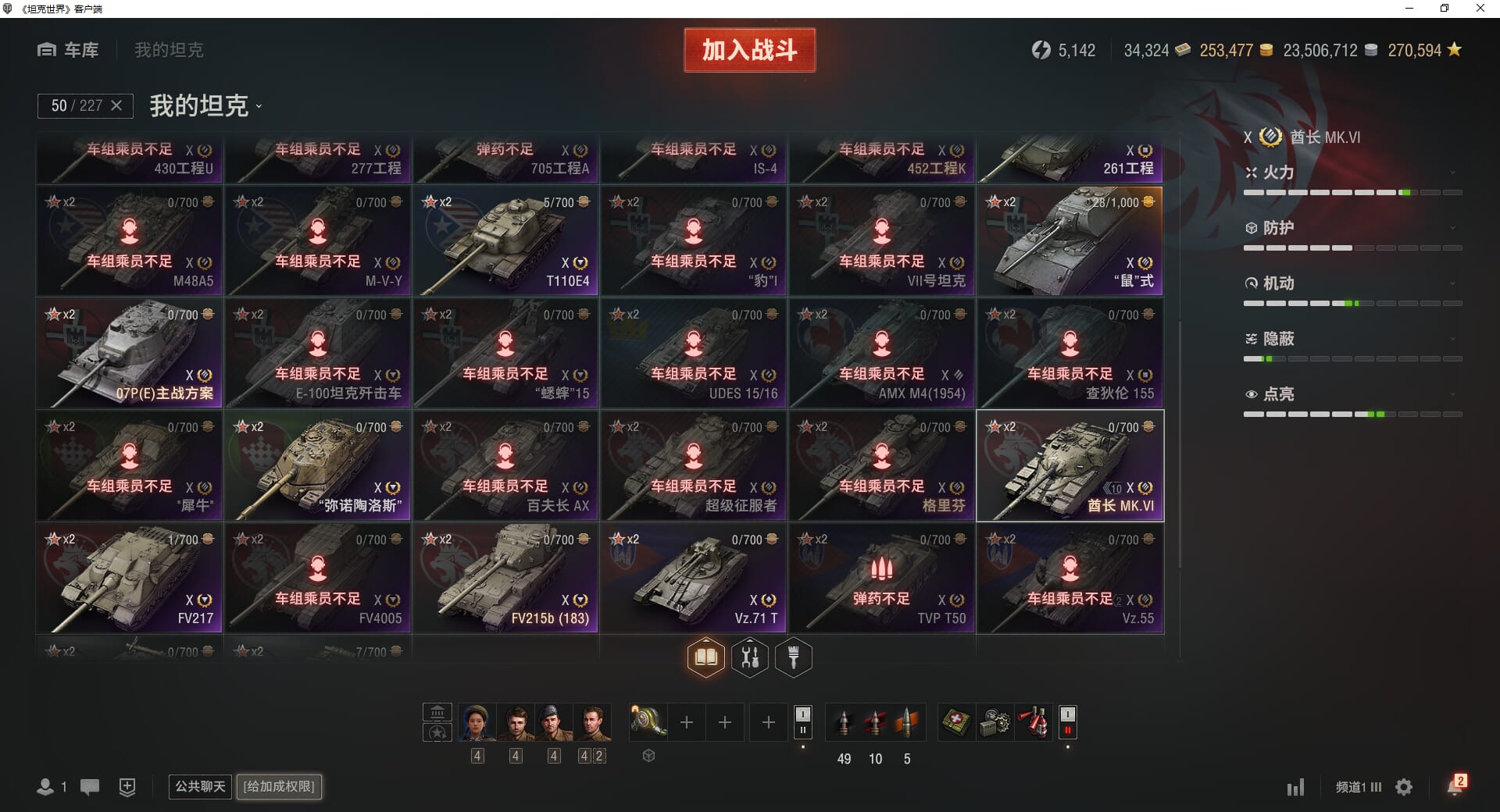Select the T110E4 tank card
The image size is (1500, 812).
tap(505, 240)
